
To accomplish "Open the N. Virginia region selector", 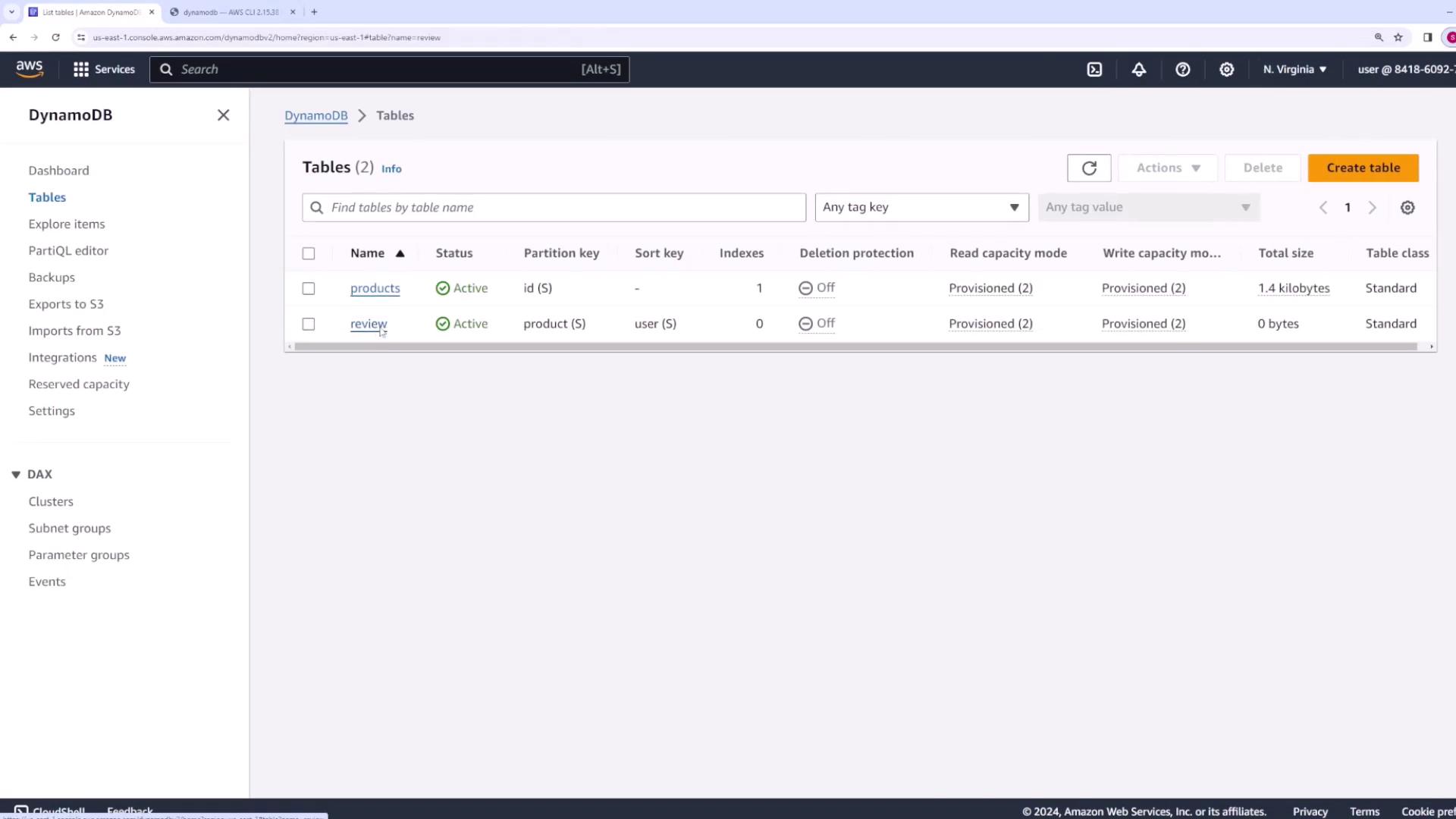I will click(x=1294, y=69).
